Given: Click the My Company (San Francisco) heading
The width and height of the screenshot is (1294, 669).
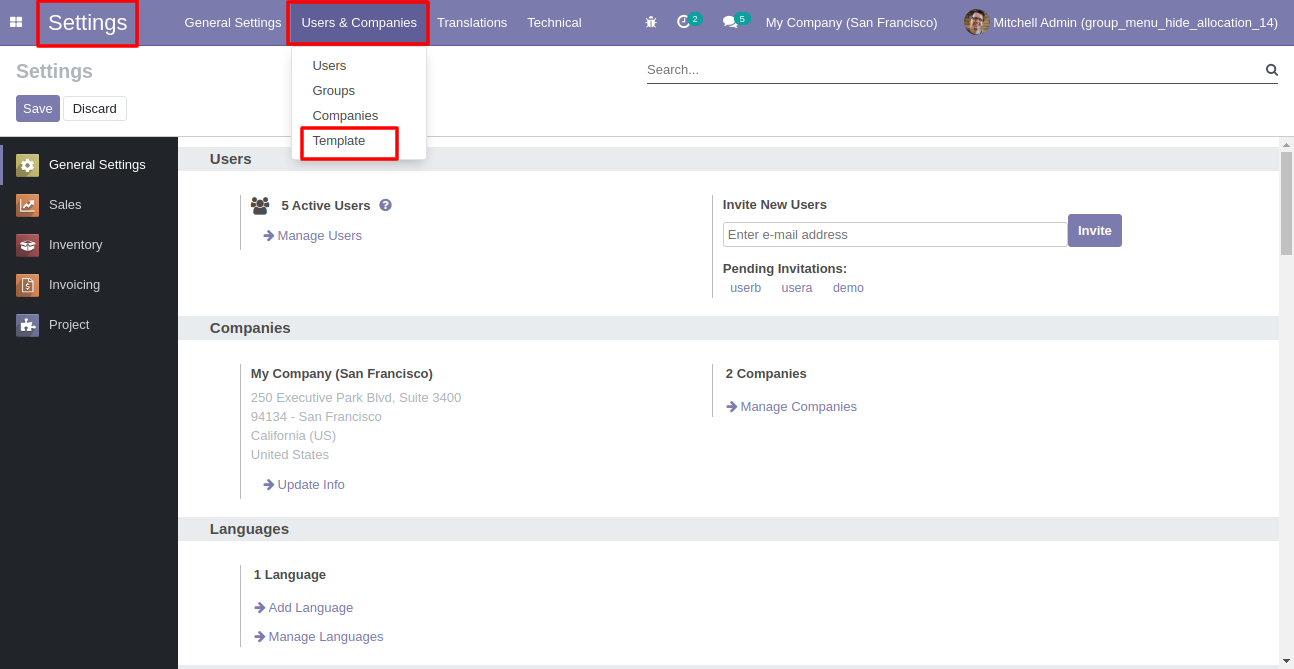Looking at the screenshot, I should (342, 374).
